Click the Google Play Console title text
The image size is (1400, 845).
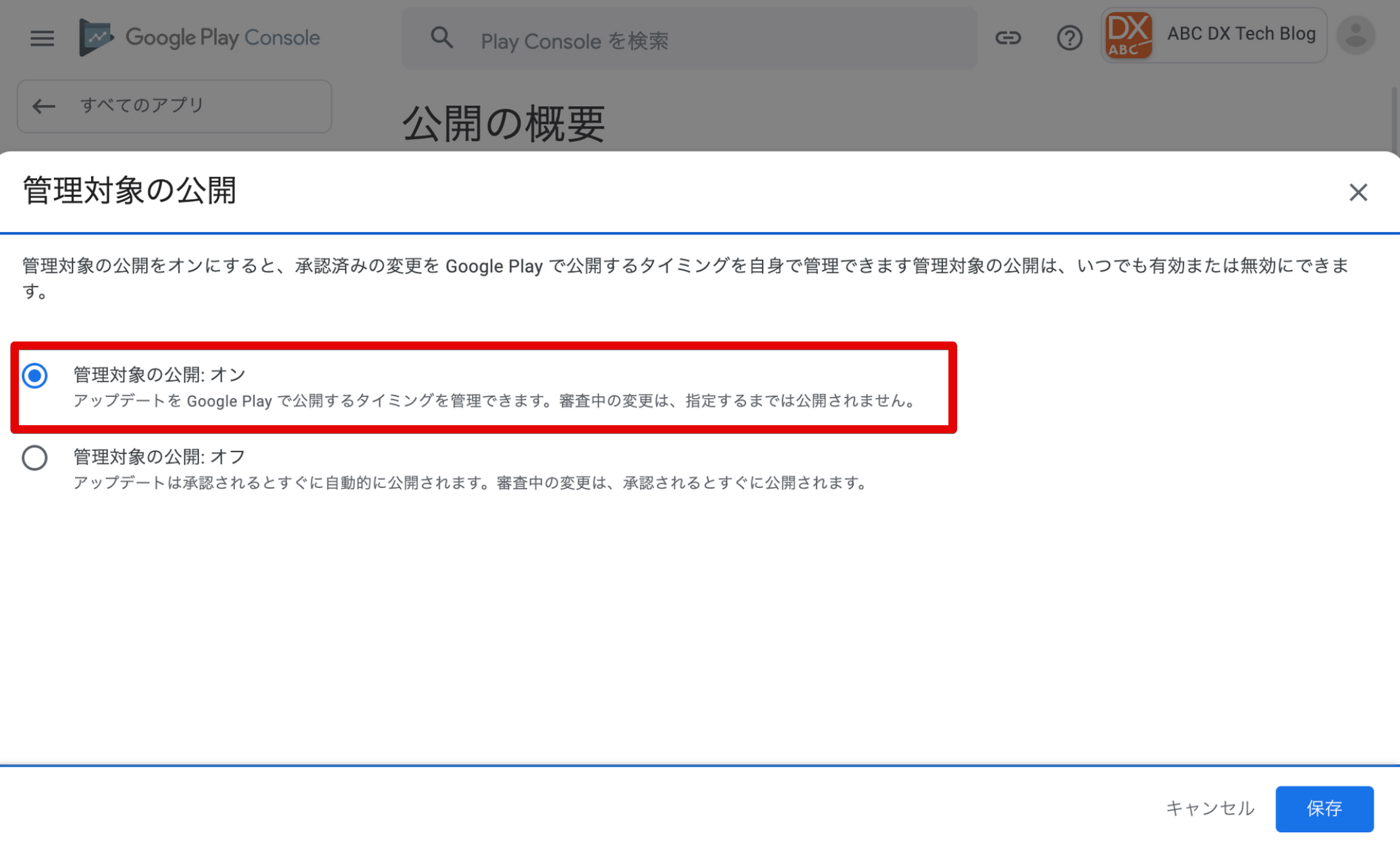point(223,37)
